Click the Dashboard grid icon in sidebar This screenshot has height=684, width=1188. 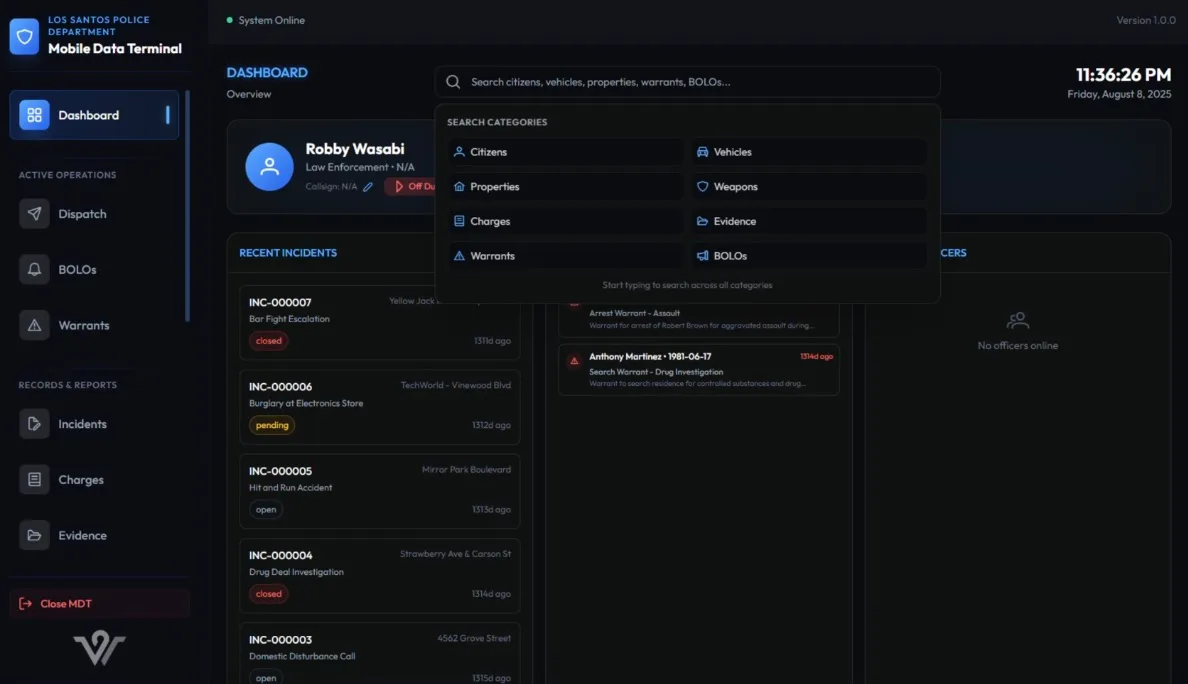(x=34, y=115)
